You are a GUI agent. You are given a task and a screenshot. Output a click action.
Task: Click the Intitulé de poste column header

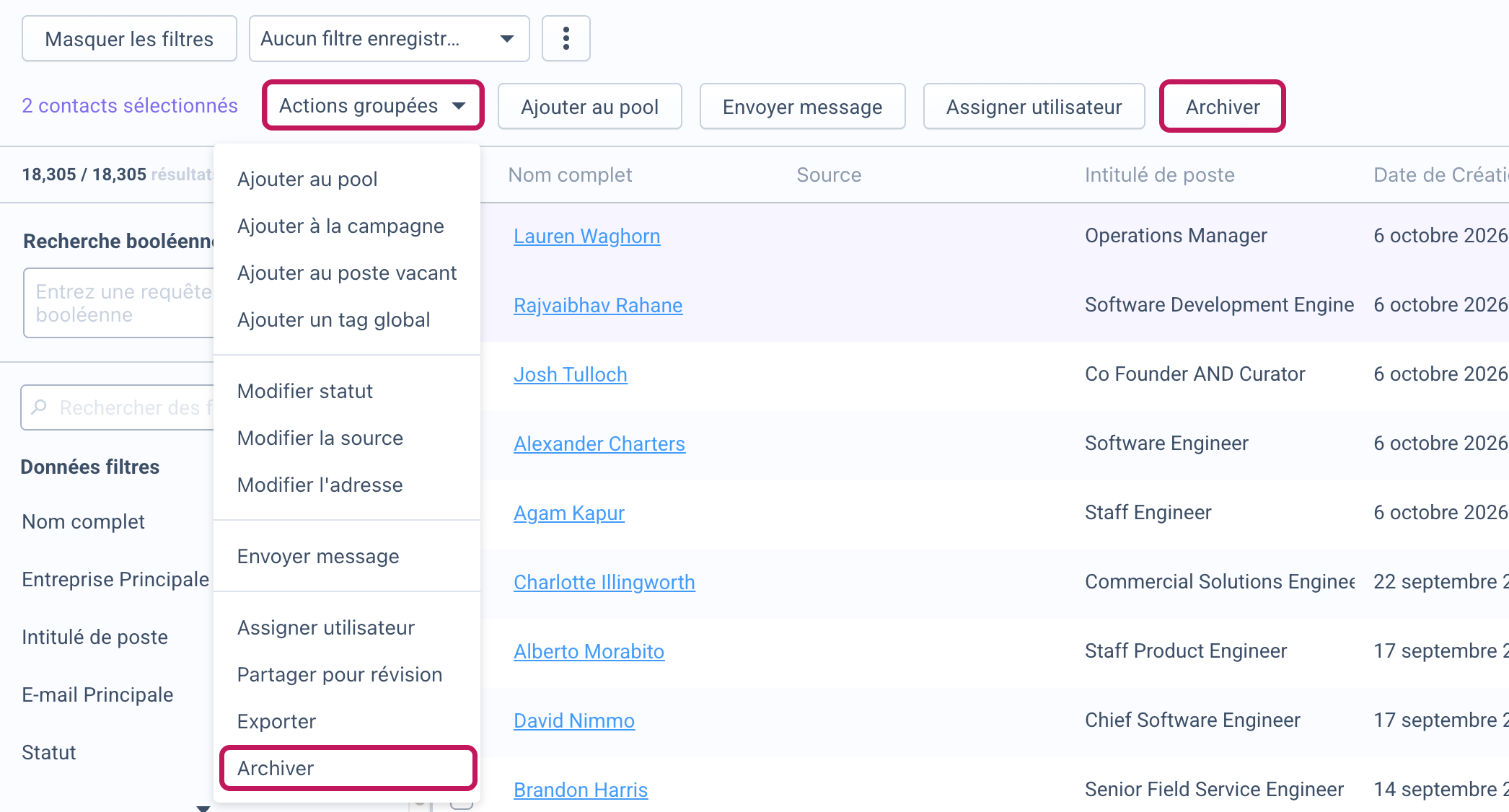[1159, 175]
